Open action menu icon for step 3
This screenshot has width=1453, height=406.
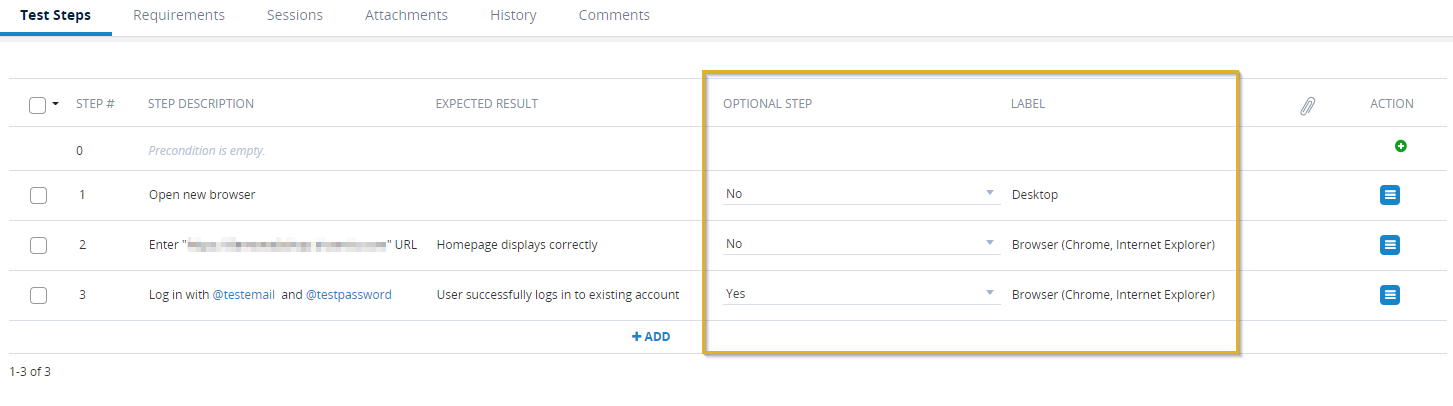(1390, 294)
